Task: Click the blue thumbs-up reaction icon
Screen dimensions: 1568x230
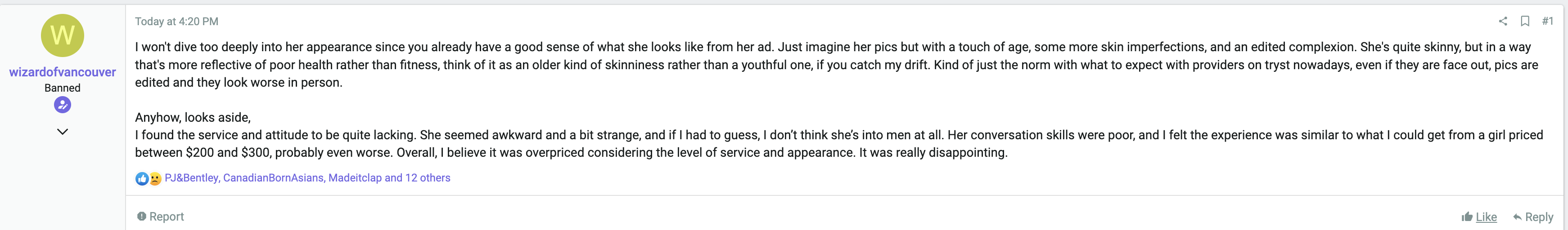Action: click(142, 178)
